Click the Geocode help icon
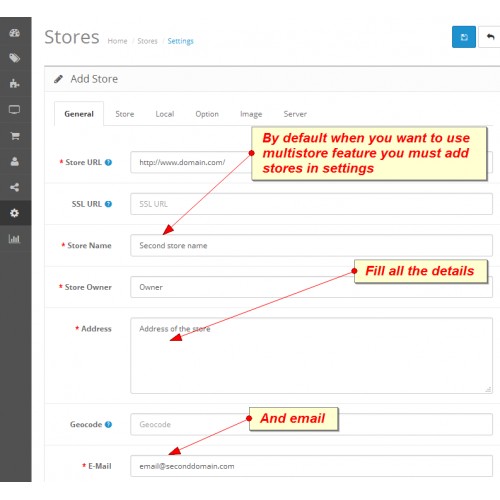500x500 pixels. click(108, 424)
